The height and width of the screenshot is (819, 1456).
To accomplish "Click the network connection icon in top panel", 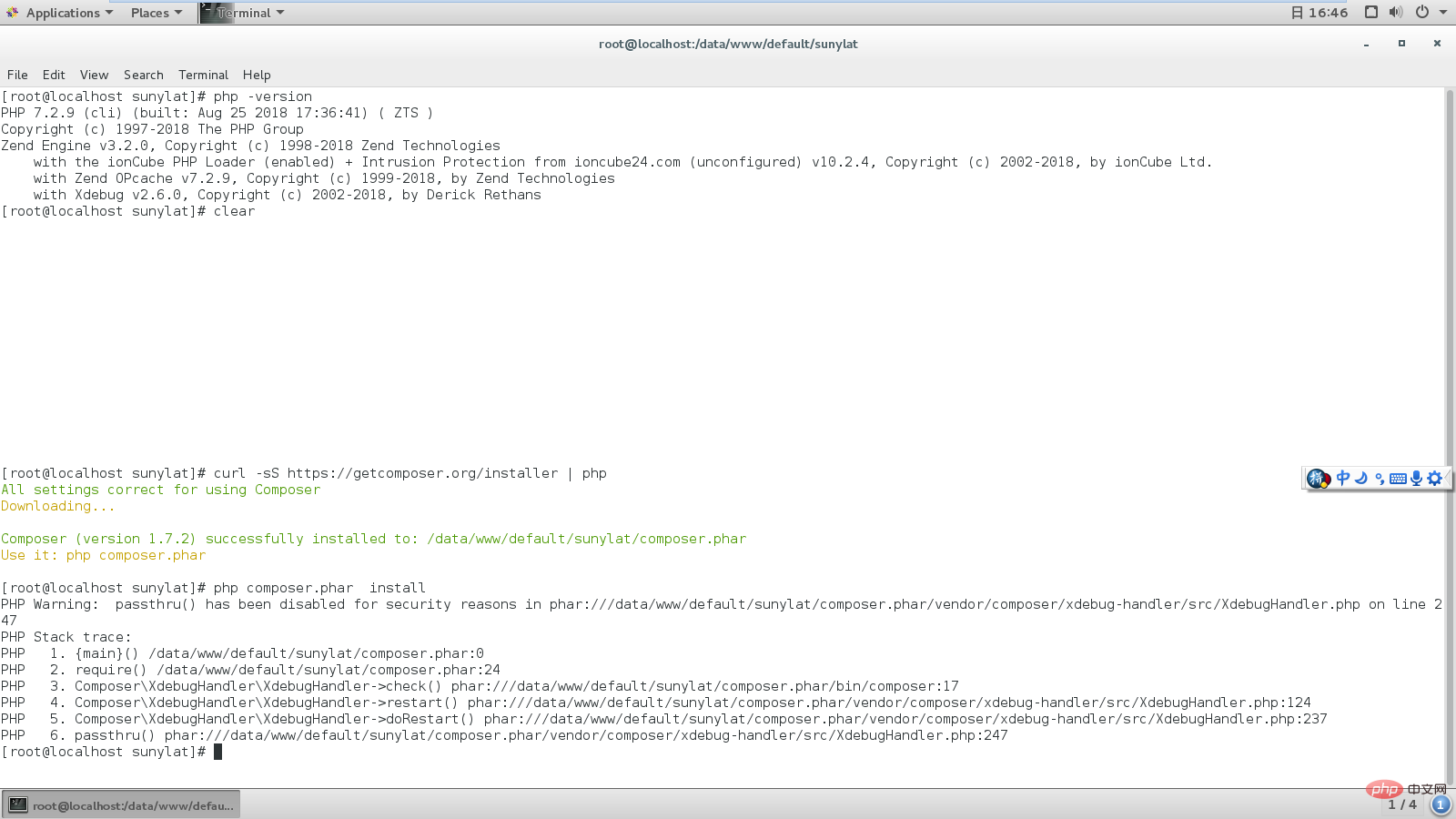I will pyautogui.click(x=1371, y=13).
